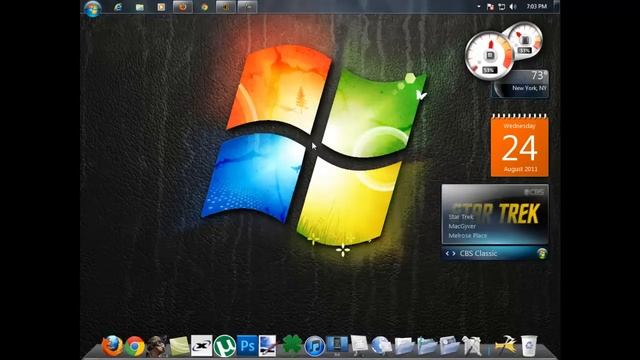This screenshot has width=640, height=360.
Task: Open the blue drawing app in the dock
Action: point(268,346)
